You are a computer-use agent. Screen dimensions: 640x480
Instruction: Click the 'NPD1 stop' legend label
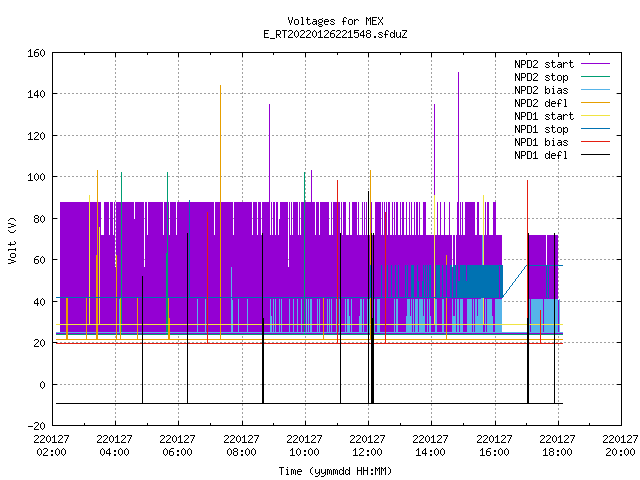click(x=541, y=129)
